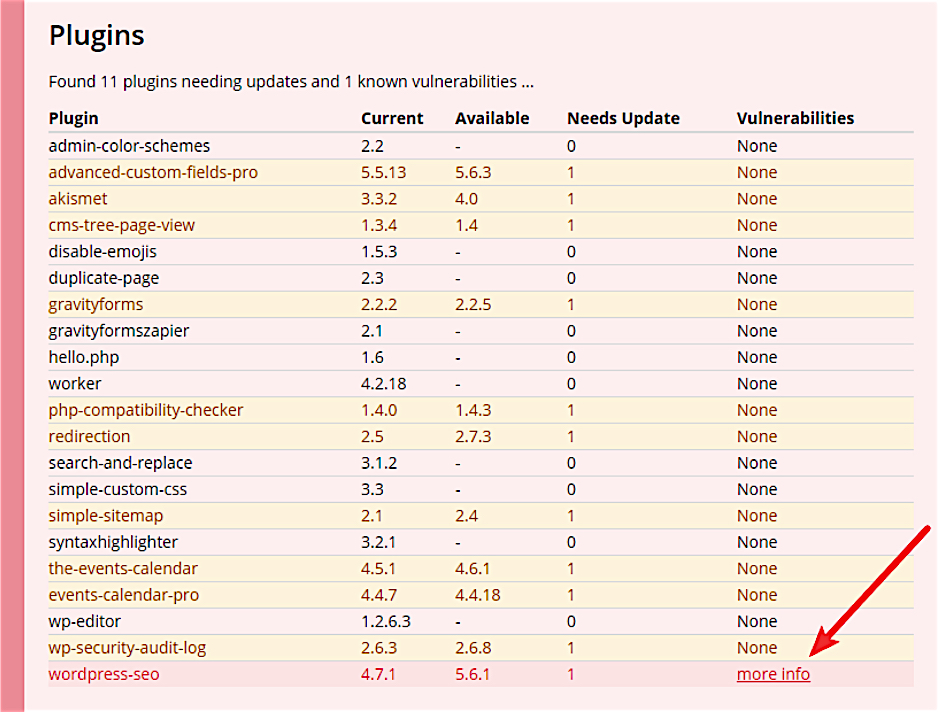Open the 'more info' link for wordpress-seo

(x=773, y=674)
